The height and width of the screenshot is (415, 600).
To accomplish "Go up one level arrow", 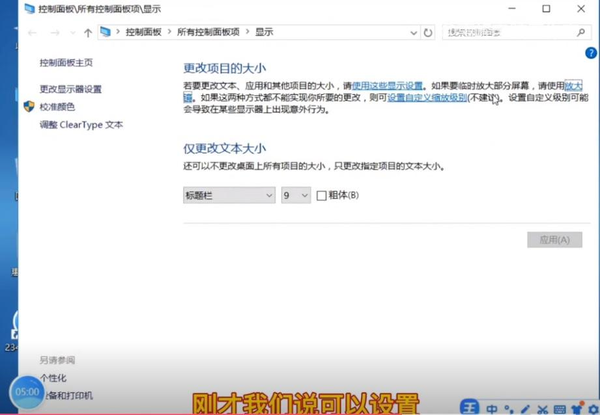I will coord(88,33).
